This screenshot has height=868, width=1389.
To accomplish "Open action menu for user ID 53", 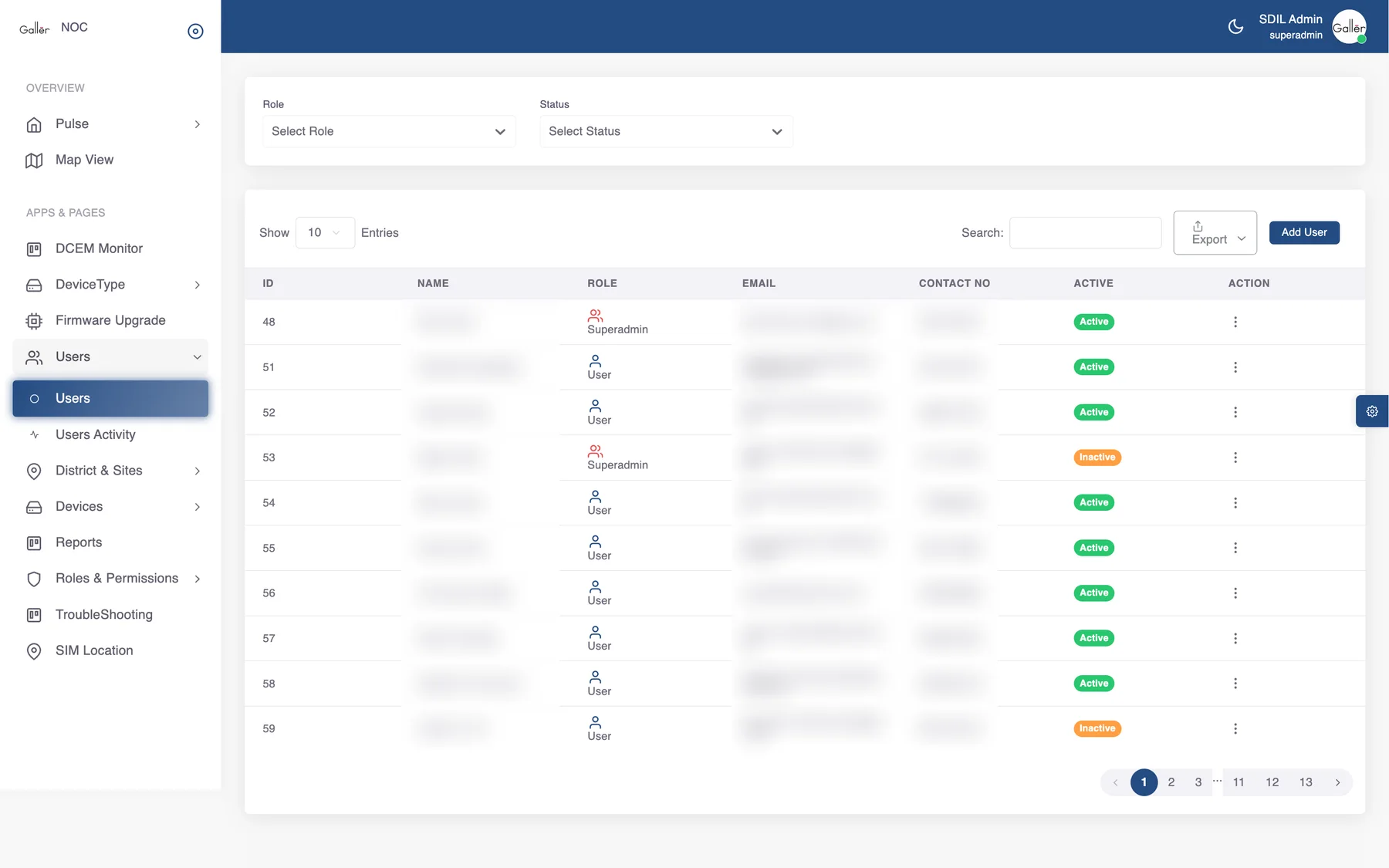I will click(x=1235, y=458).
